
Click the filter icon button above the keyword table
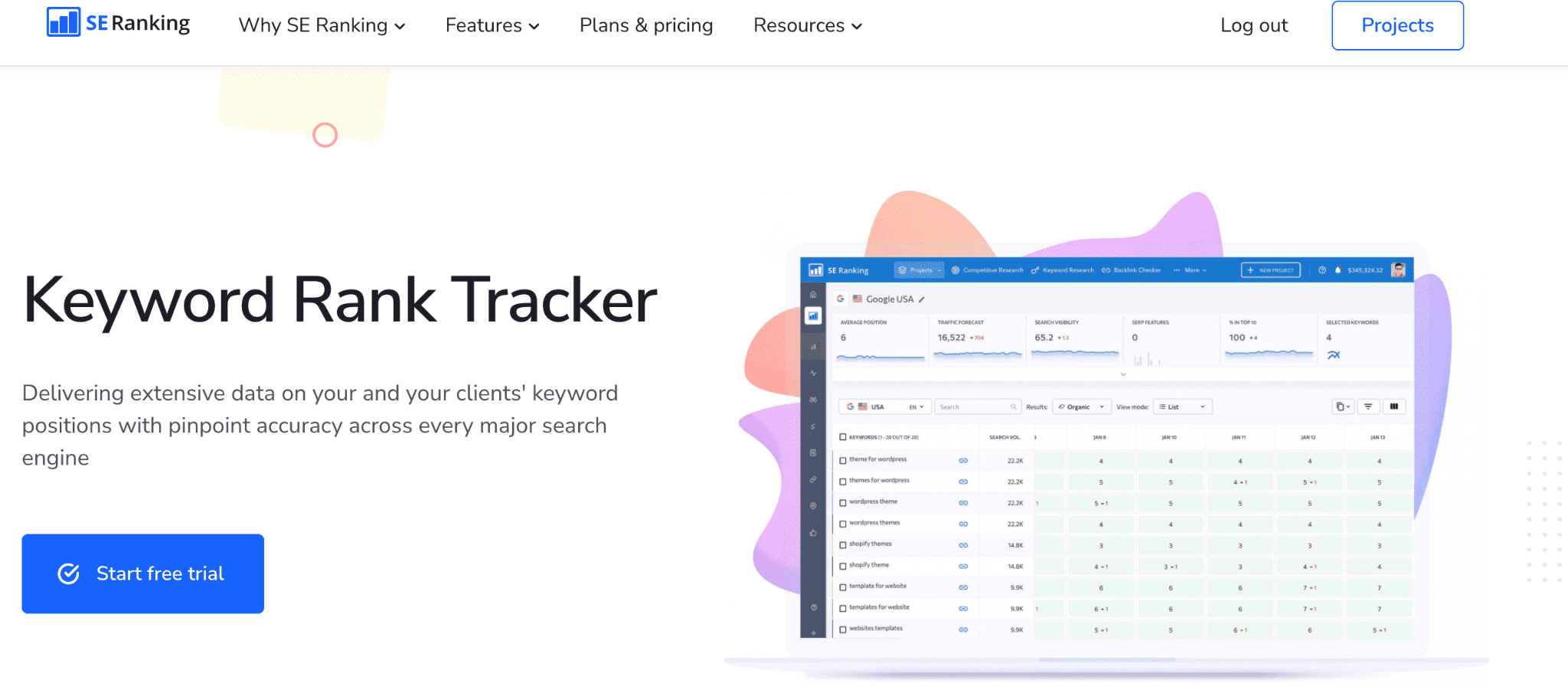[x=1368, y=407]
